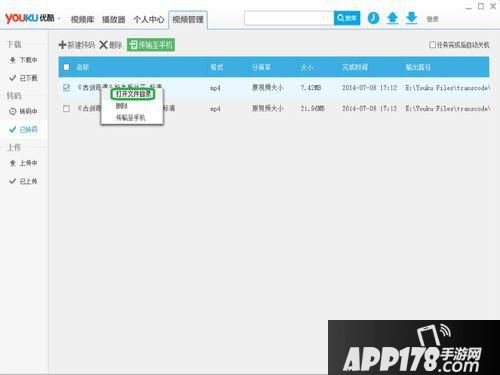Minimize the Youku window
The height and width of the screenshot is (375, 500).
pos(469,7)
